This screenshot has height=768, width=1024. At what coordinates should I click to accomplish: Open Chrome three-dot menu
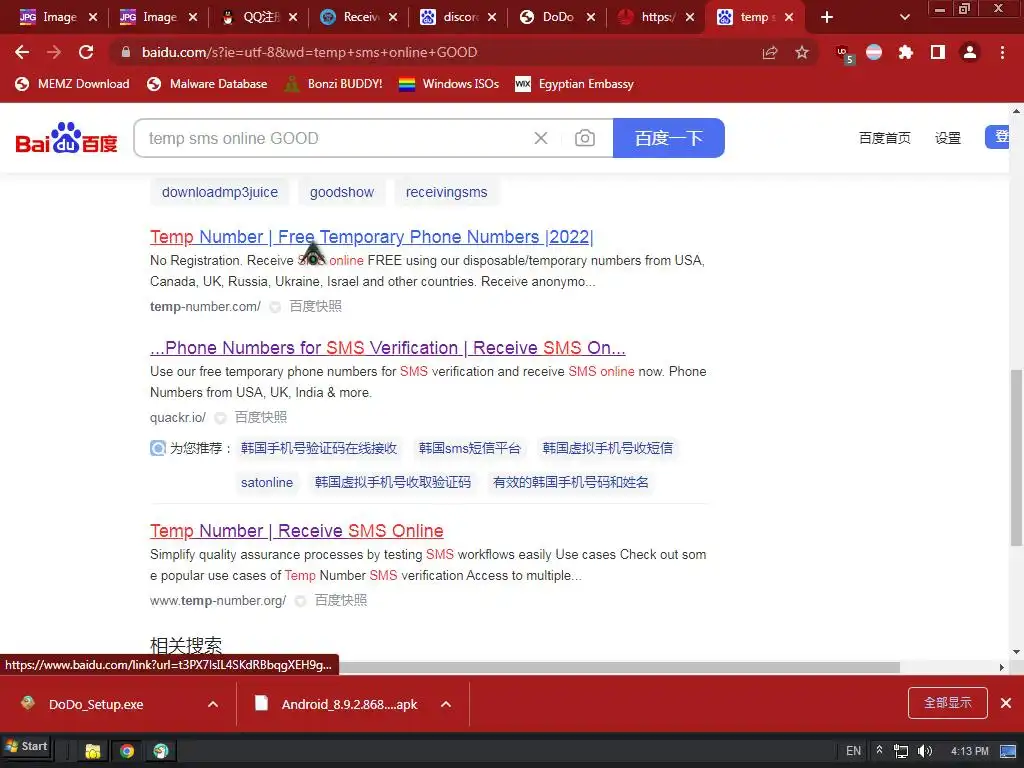[1002, 52]
